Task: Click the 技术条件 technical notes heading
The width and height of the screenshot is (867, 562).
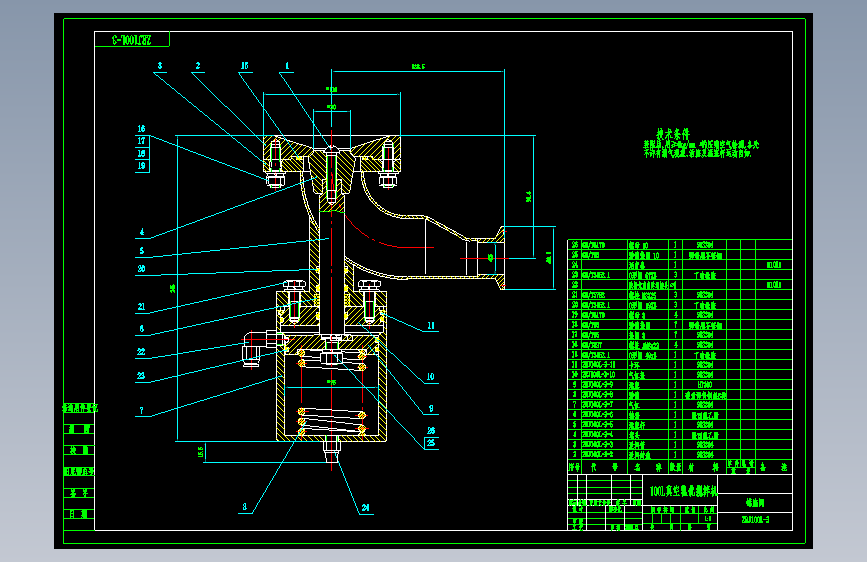Action: (673, 134)
